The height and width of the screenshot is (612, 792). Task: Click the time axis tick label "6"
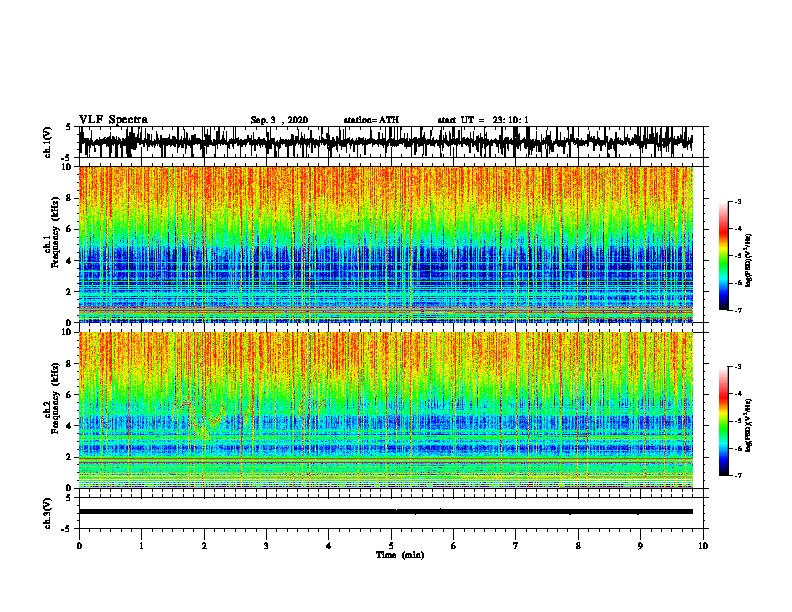(x=454, y=546)
